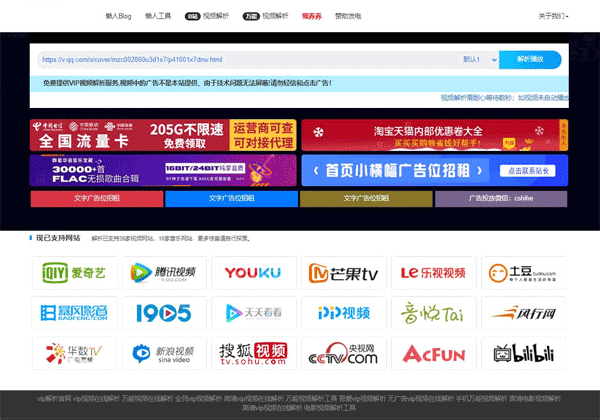Click the 电影视频解析工具 footer link
Screen dimensions: 600x420
[330, 408]
